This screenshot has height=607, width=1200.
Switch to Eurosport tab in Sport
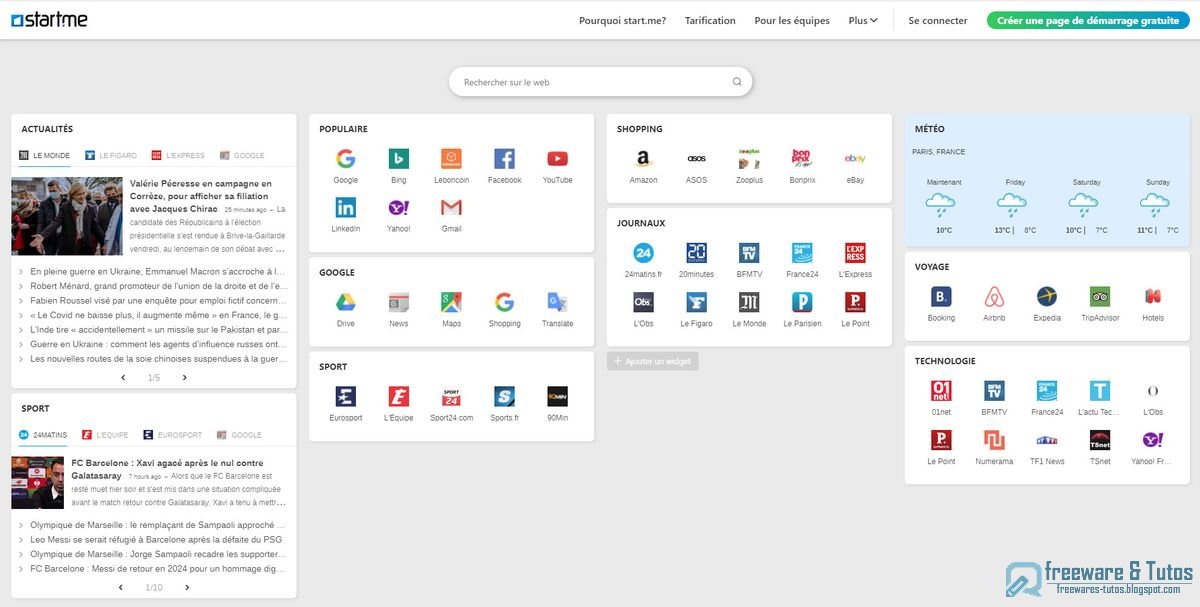click(172, 435)
